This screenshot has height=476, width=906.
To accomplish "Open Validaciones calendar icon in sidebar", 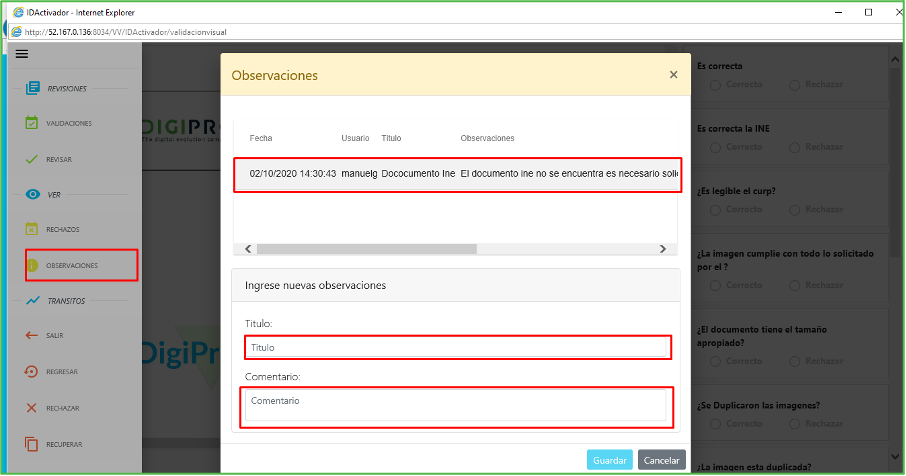I will [32, 123].
